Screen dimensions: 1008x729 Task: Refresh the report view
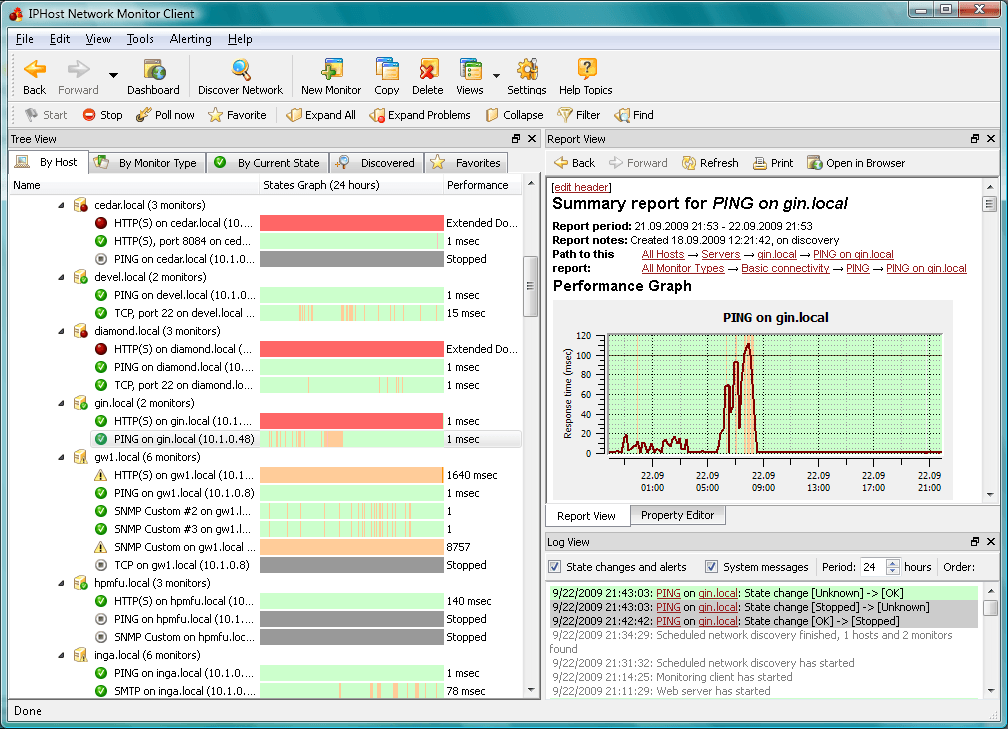click(x=710, y=162)
